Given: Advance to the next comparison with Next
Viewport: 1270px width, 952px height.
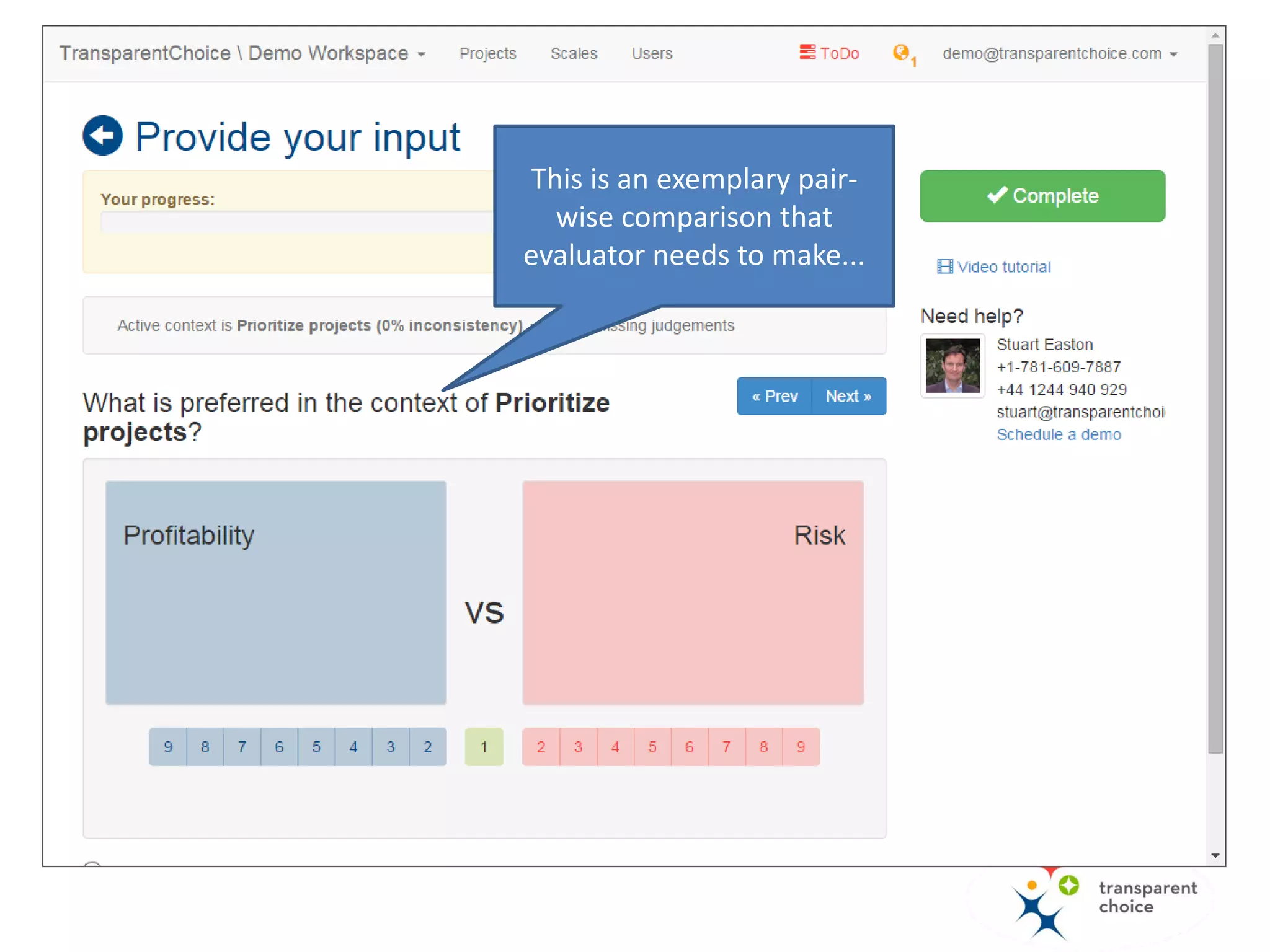Looking at the screenshot, I should (849, 396).
